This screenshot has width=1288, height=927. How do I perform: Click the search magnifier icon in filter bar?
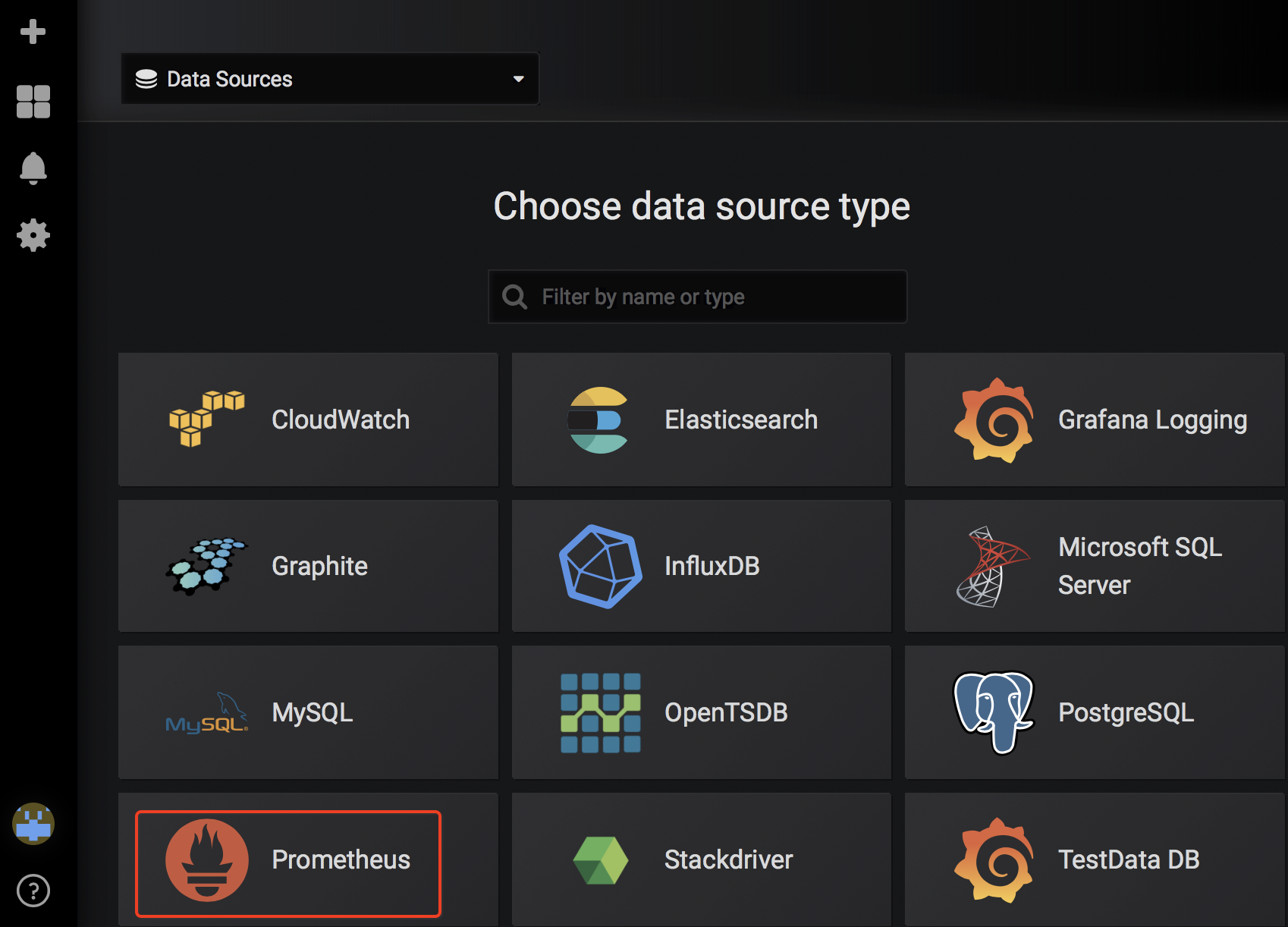pyautogui.click(x=514, y=297)
